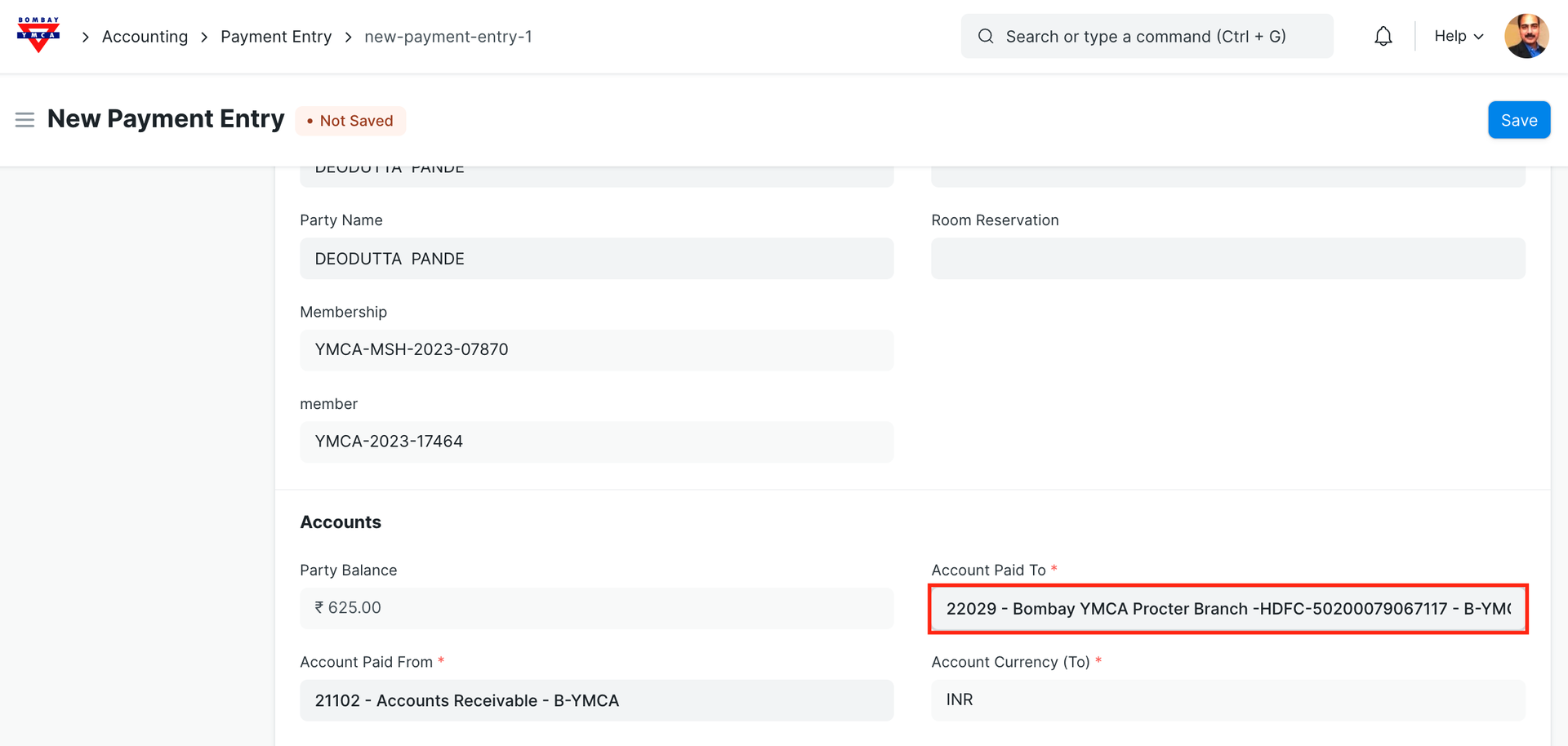Image resolution: width=1568 pixels, height=746 pixels.
Task: Go to Payment Entry breadcrumb
Action: [276, 37]
